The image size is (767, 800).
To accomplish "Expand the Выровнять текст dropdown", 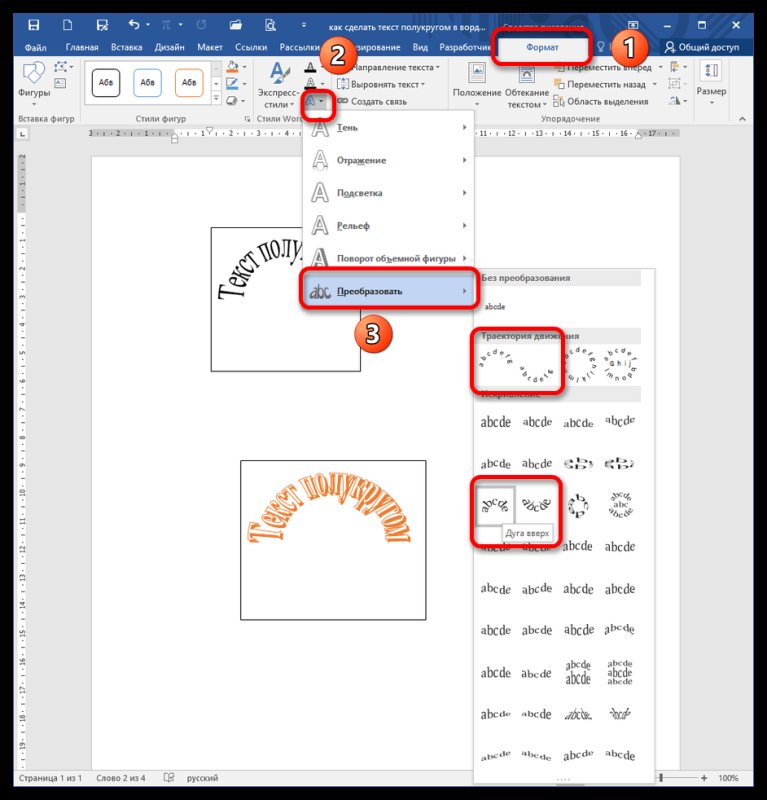I will (x=383, y=84).
